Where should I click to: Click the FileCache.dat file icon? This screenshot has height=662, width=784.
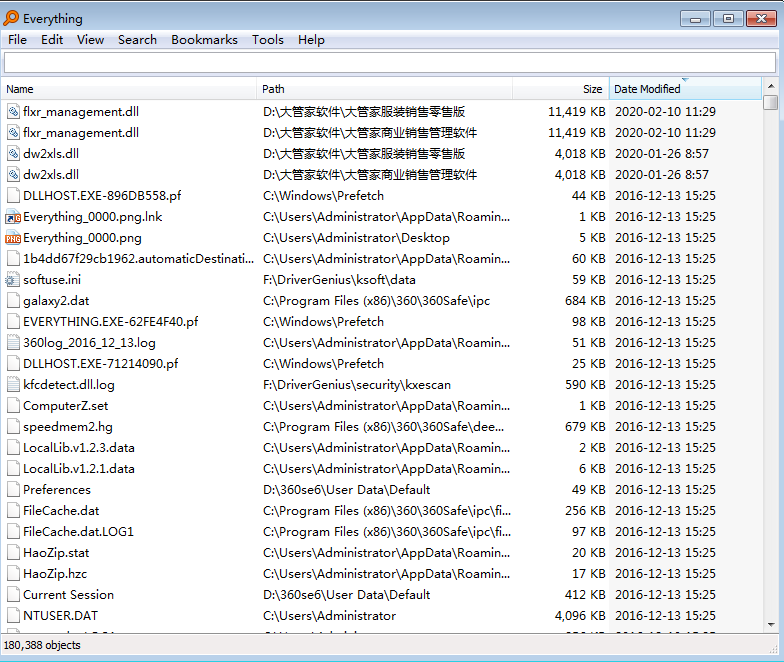click(14, 511)
